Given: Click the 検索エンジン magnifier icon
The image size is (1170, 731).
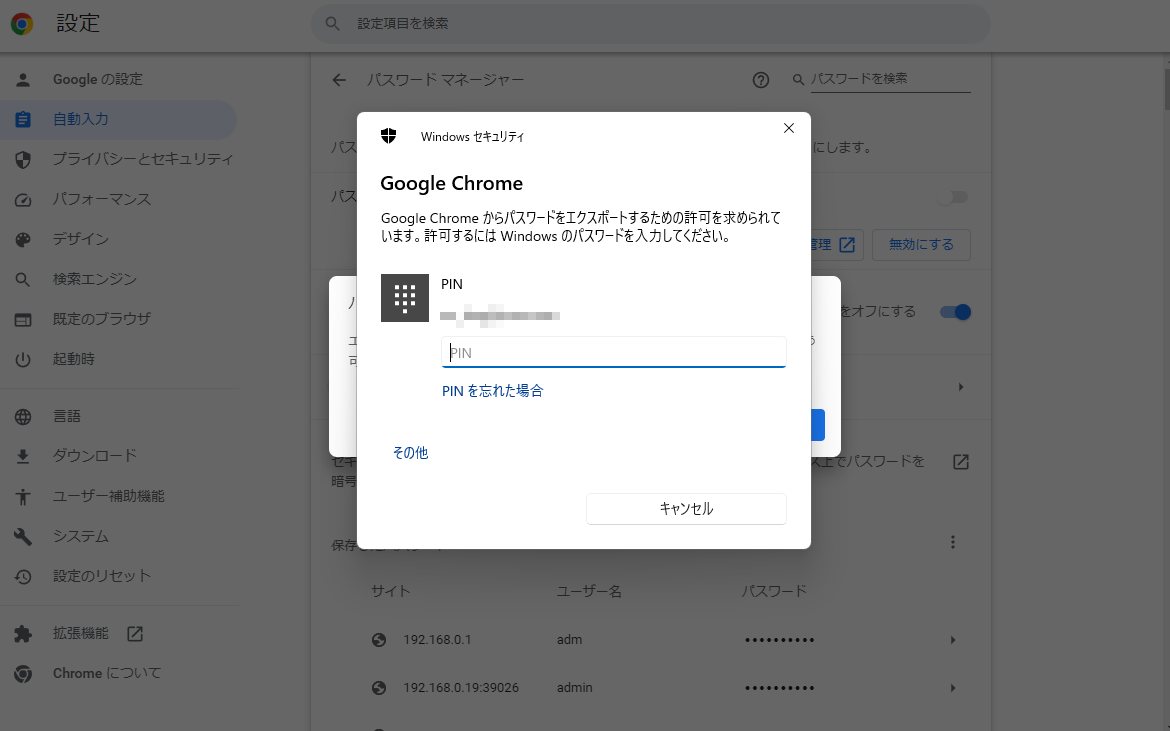Looking at the screenshot, I should pyautogui.click(x=23, y=280).
